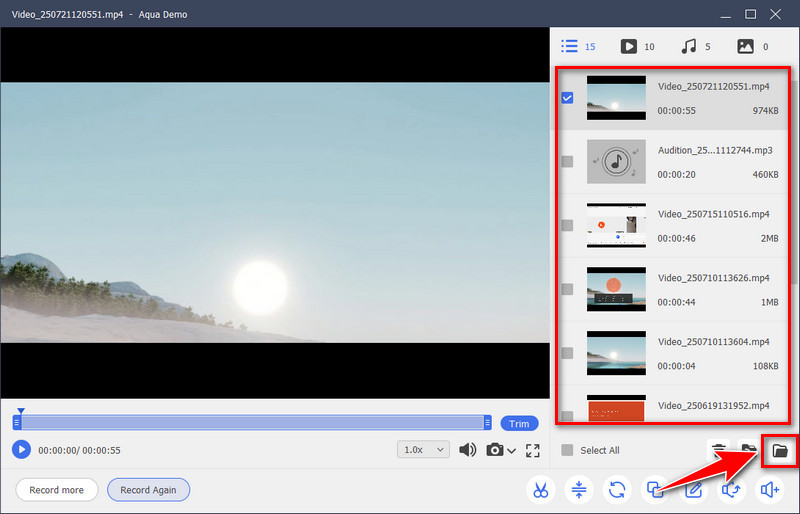Open the pencil edit icon

point(693,490)
